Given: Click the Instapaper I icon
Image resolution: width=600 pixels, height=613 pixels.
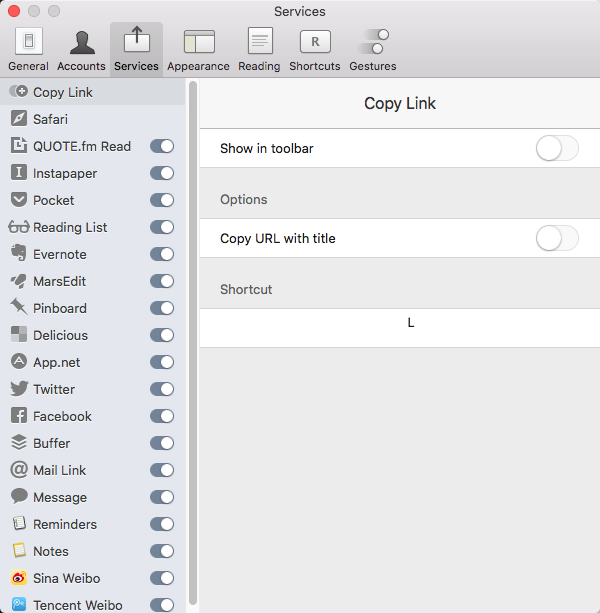Looking at the screenshot, I should [19, 172].
